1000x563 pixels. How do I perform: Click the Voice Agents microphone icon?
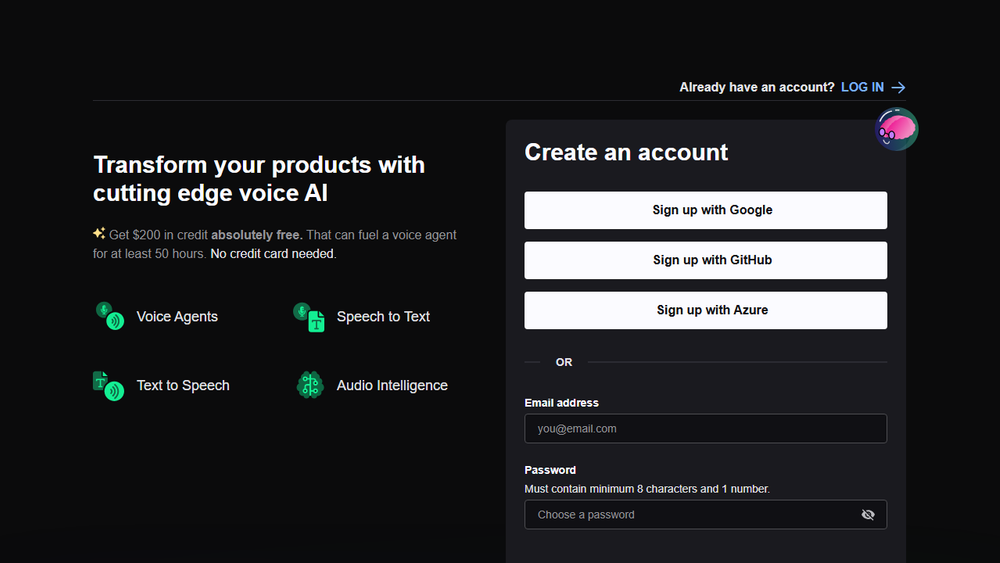(x=109, y=316)
